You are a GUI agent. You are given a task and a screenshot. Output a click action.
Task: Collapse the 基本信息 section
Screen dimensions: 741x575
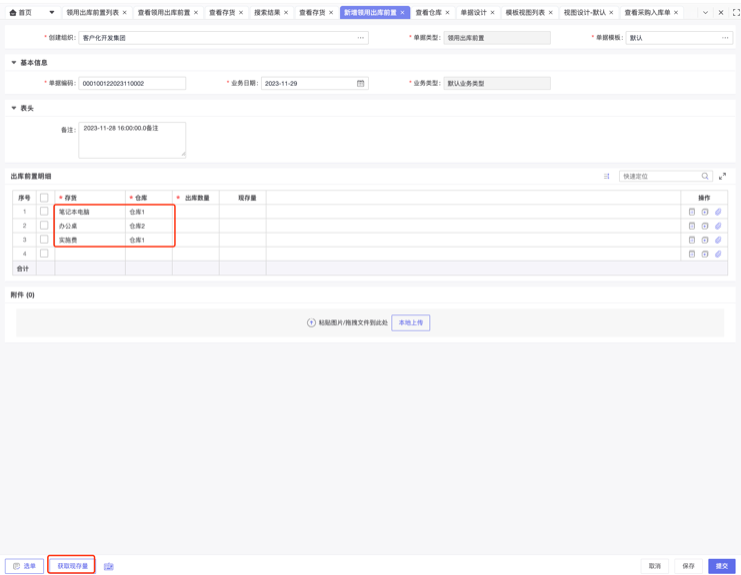click(x=14, y=62)
